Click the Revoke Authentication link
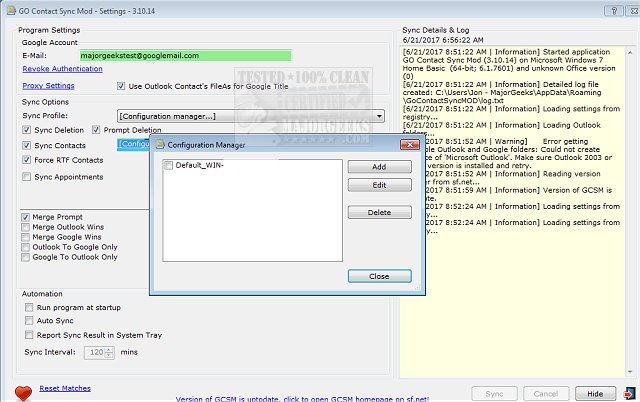The image size is (640, 402). tap(62, 69)
